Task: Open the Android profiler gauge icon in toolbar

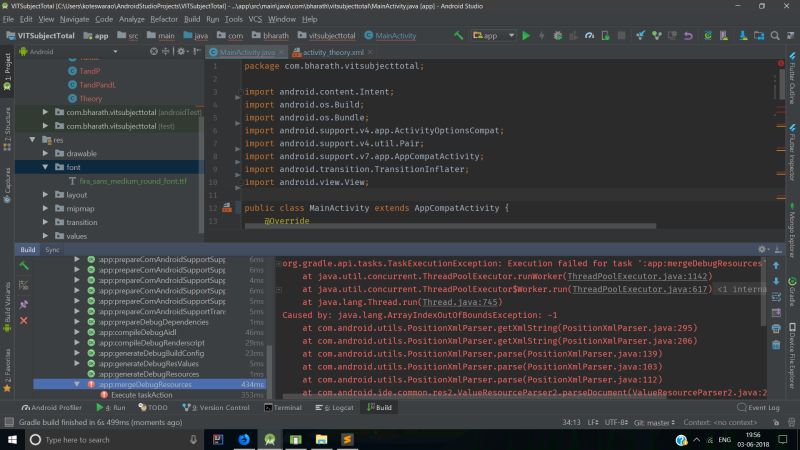Action: (589, 35)
